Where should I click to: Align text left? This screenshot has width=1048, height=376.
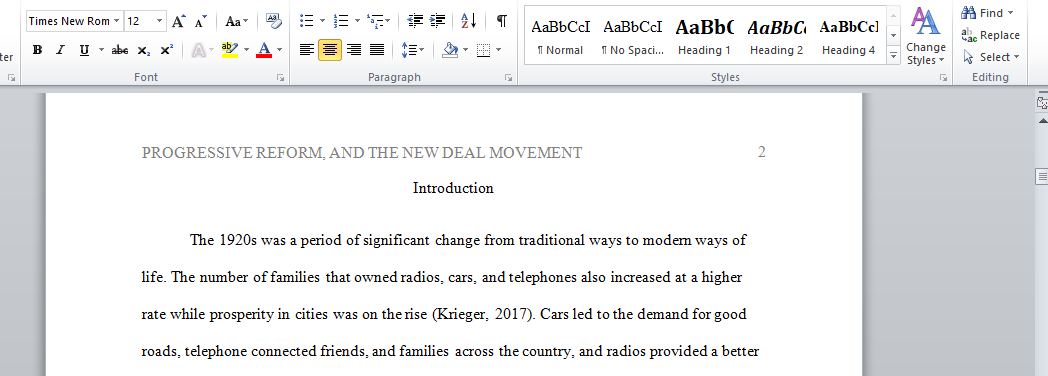(x=307, y=50)
